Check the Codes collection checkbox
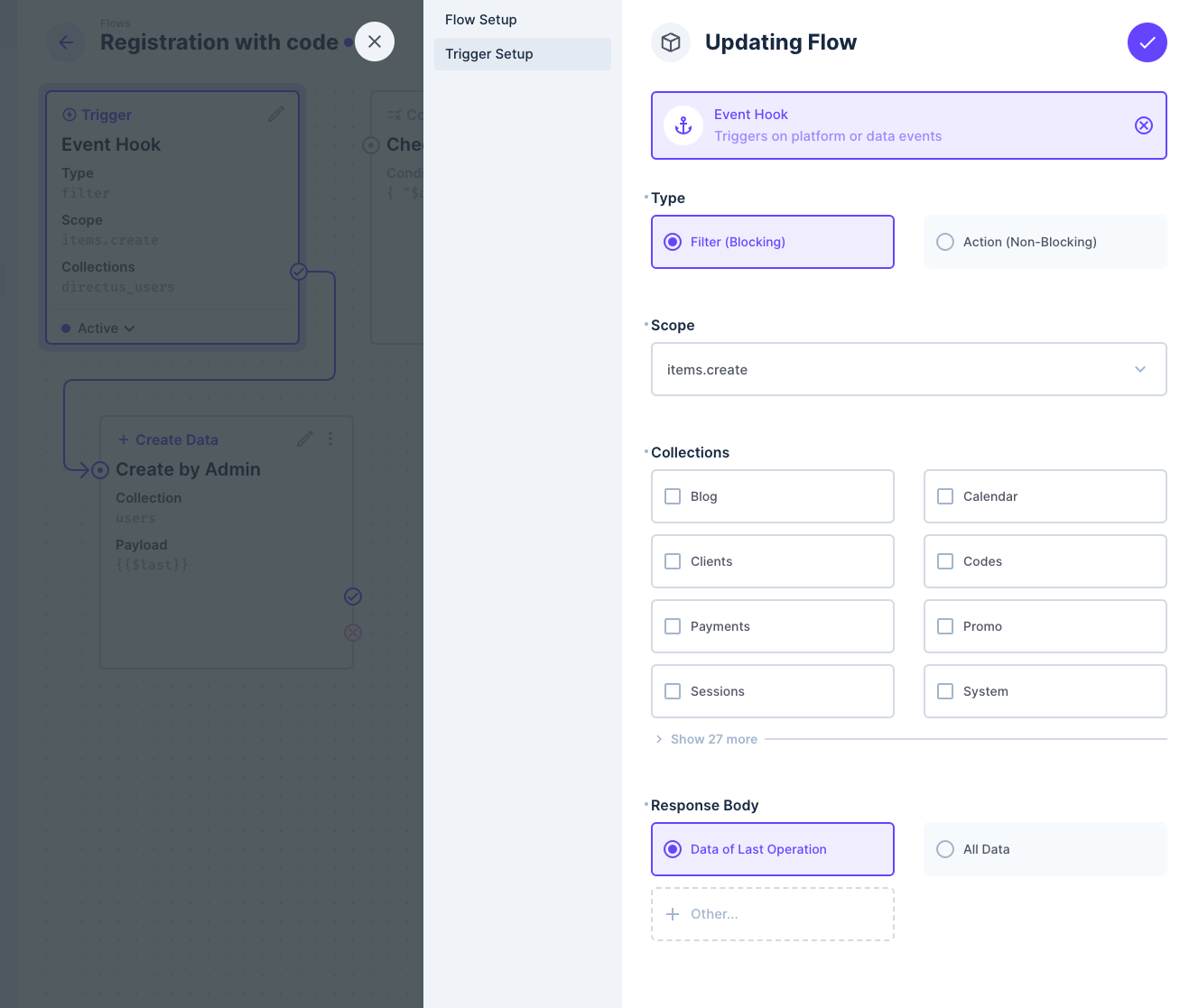Screen dimensions: 1189x1008 [944, 561]
